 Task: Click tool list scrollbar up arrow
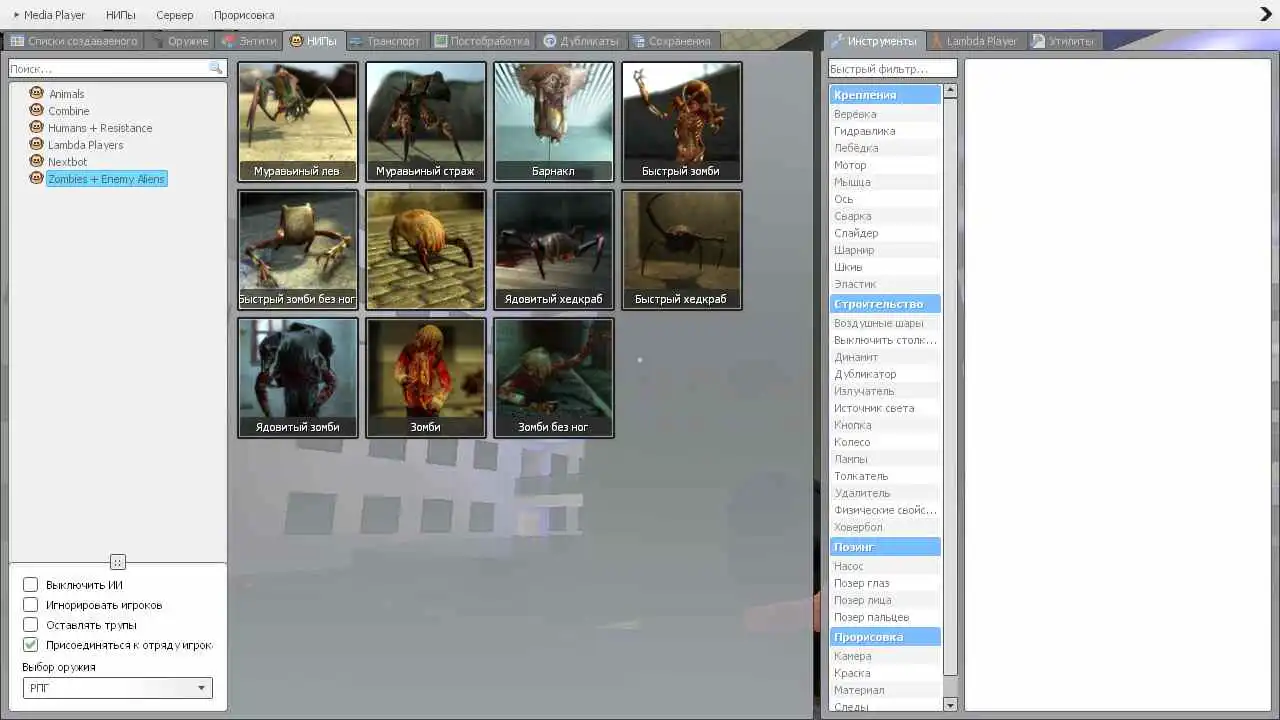click(950, 90)
